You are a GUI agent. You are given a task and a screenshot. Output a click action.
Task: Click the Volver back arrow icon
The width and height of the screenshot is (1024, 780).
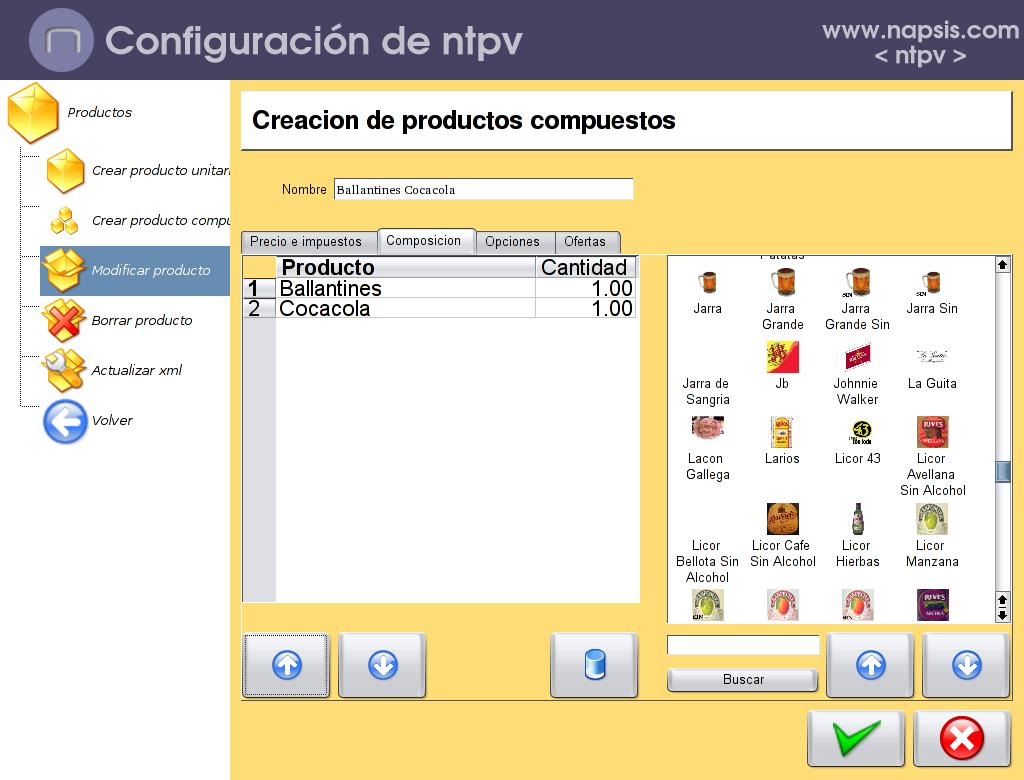(x=65, y=421)
